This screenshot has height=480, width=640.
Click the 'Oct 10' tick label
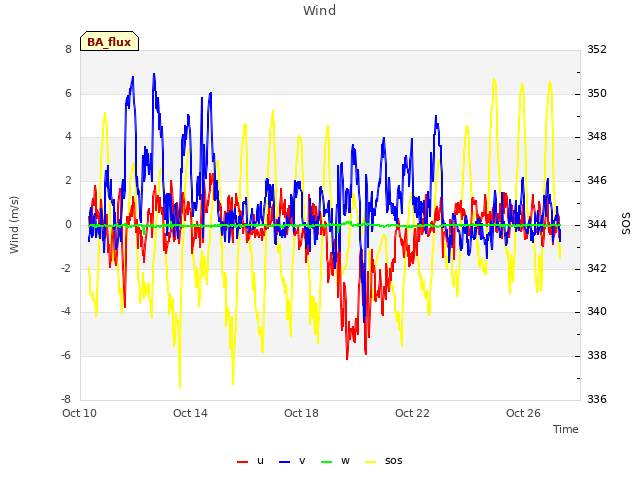point(79,413)
